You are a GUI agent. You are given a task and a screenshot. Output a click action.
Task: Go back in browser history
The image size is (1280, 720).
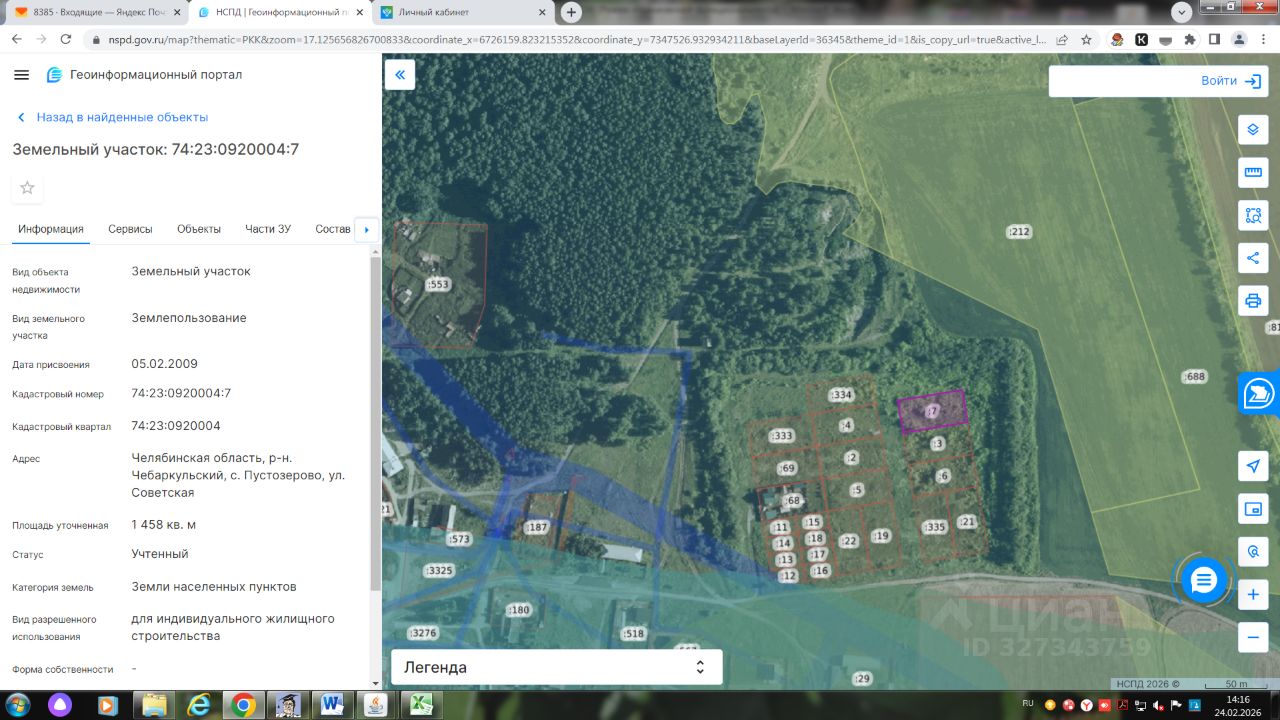(x=16, y=39)
